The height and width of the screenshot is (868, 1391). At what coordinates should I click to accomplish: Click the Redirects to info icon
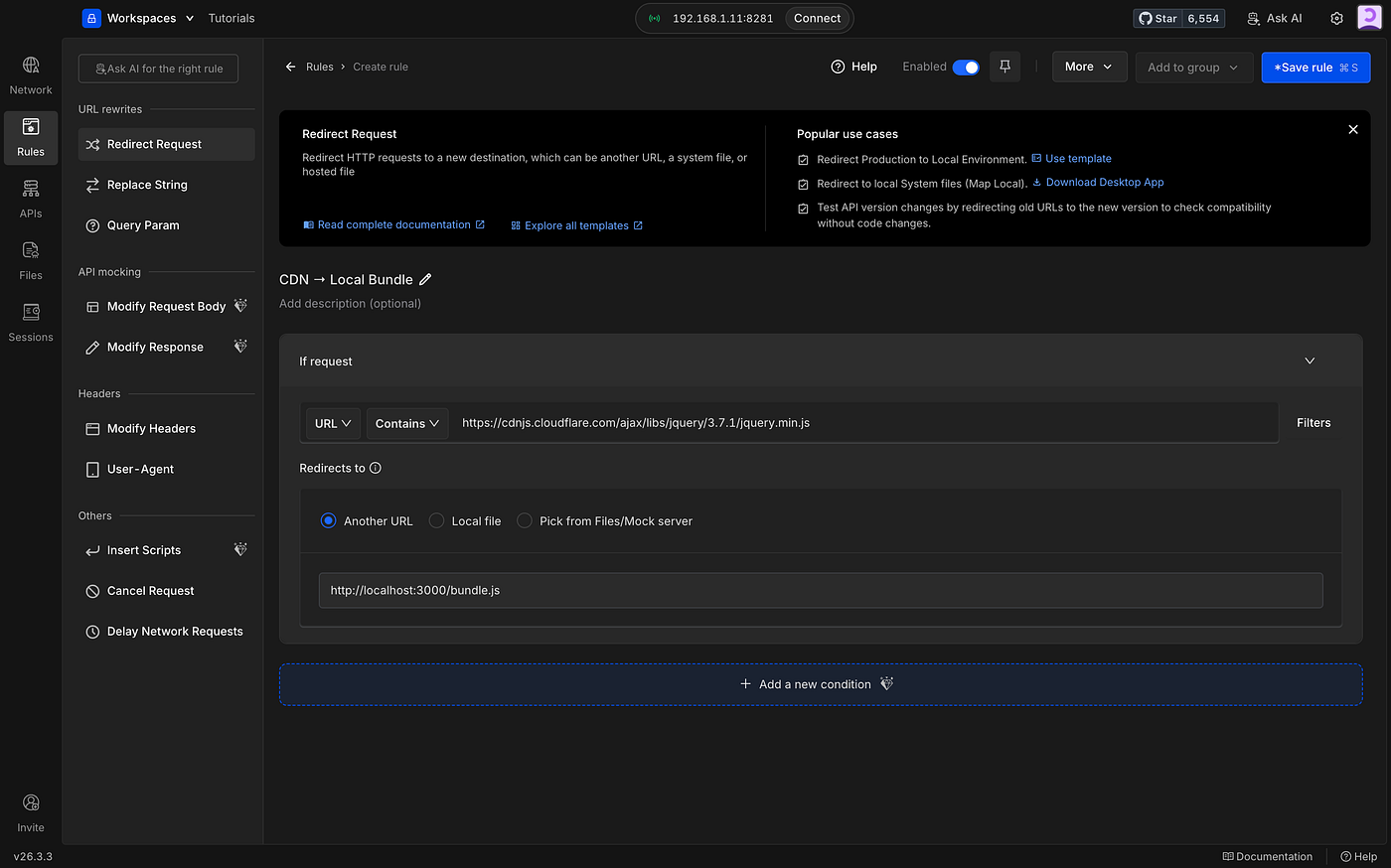[x=376, y=468]
